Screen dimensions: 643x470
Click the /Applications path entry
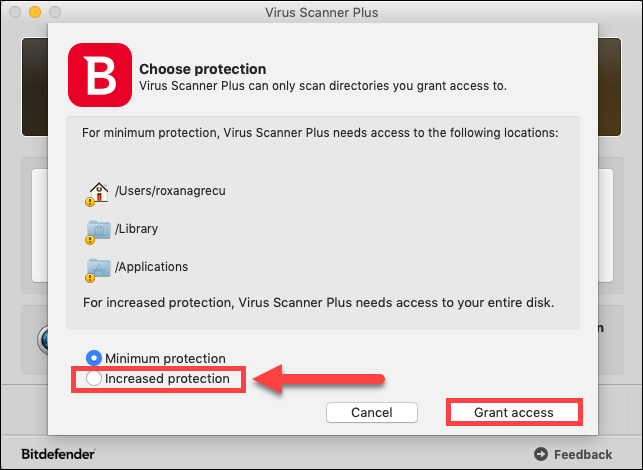click(151, 267)
